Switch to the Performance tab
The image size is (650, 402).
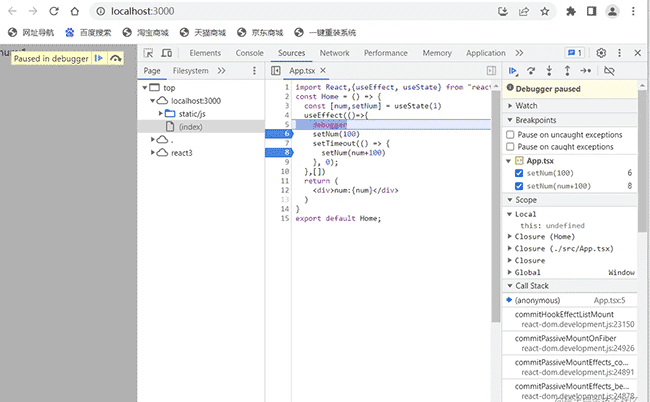[386, 53]
